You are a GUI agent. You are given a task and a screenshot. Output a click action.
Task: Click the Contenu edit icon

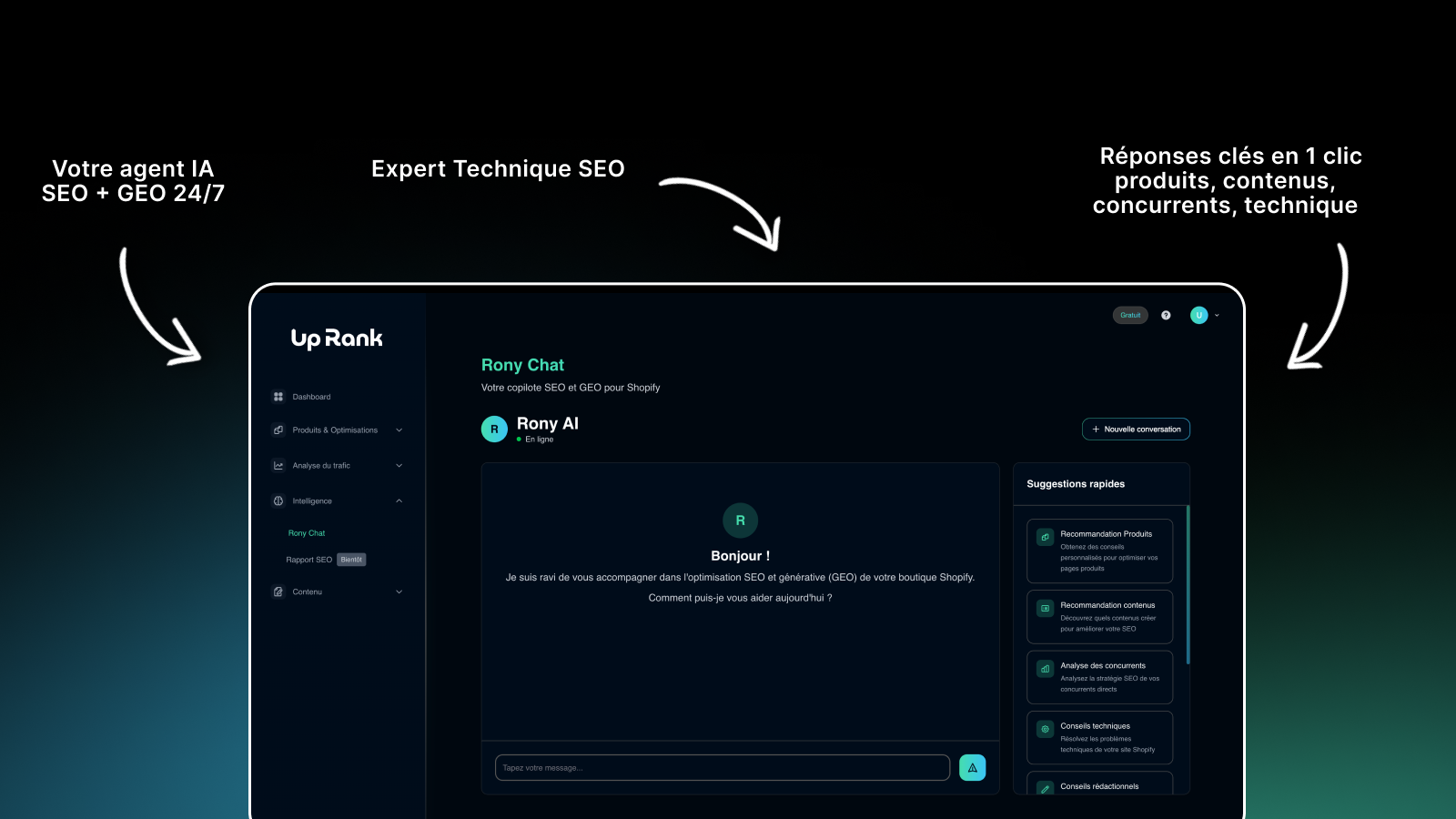click(x=278, y=591)
